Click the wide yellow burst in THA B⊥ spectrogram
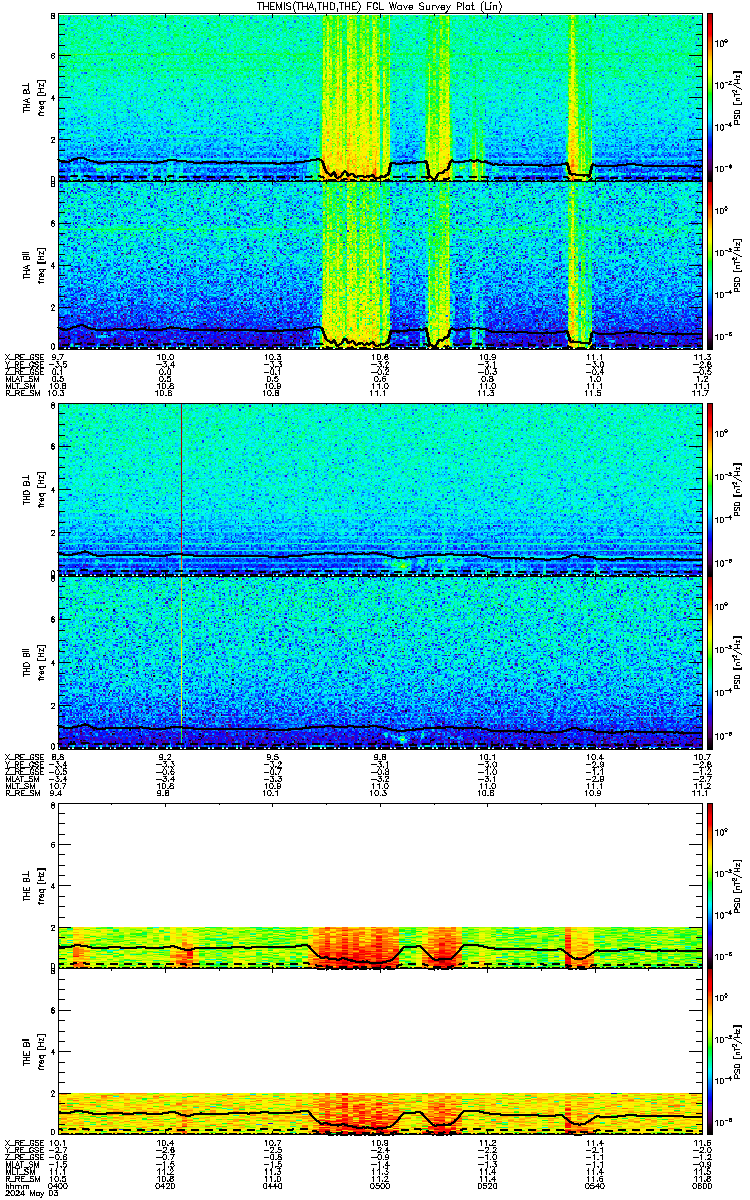750x1200 pixels. [355, 96]
